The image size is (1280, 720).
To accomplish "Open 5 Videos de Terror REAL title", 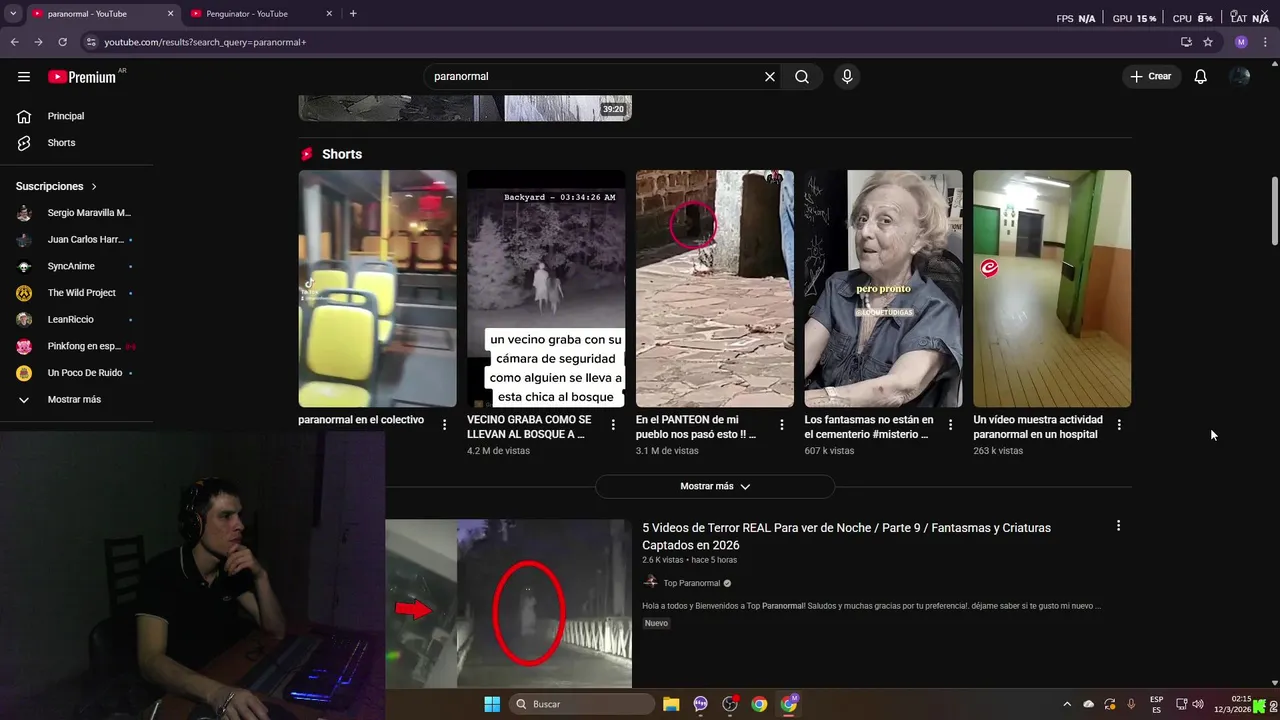I will 846,537.
